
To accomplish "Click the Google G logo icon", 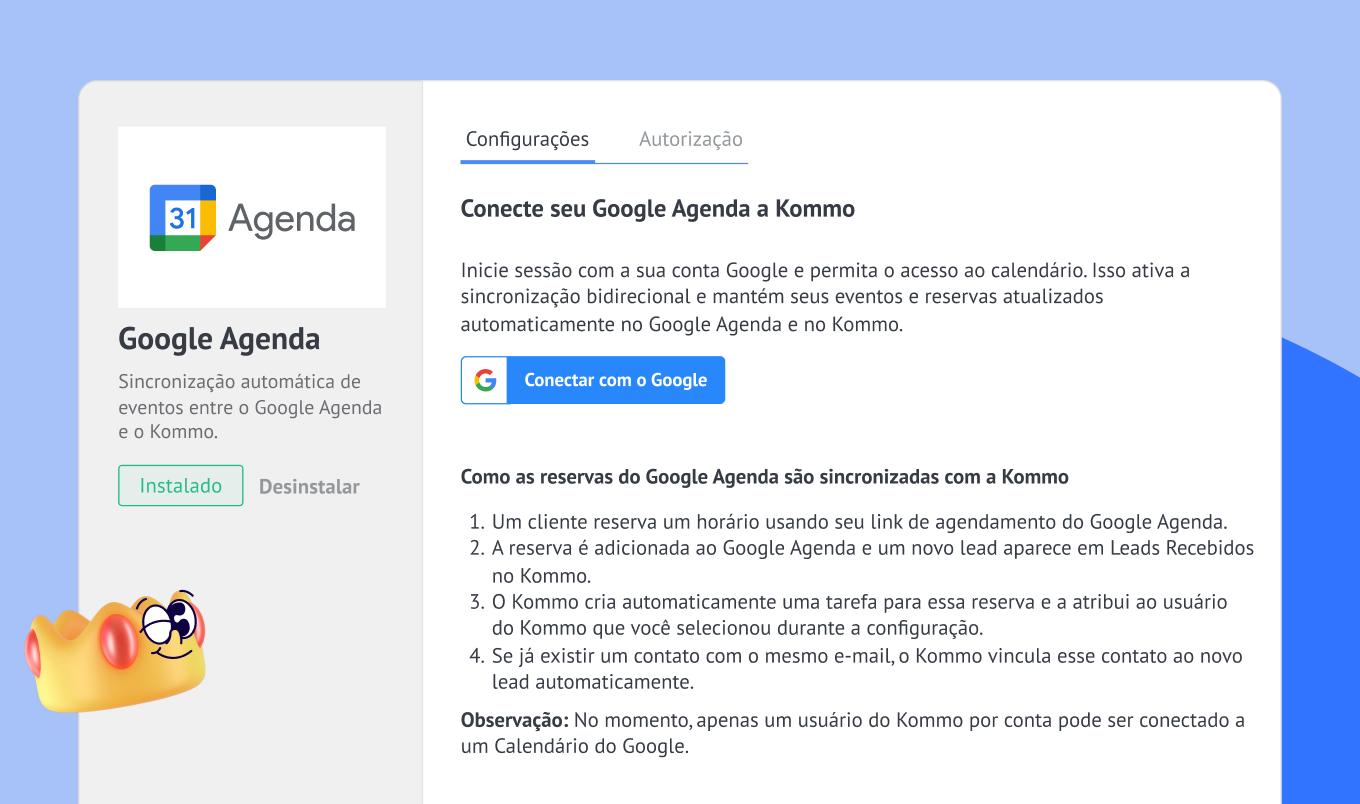I will coord(485,380).
